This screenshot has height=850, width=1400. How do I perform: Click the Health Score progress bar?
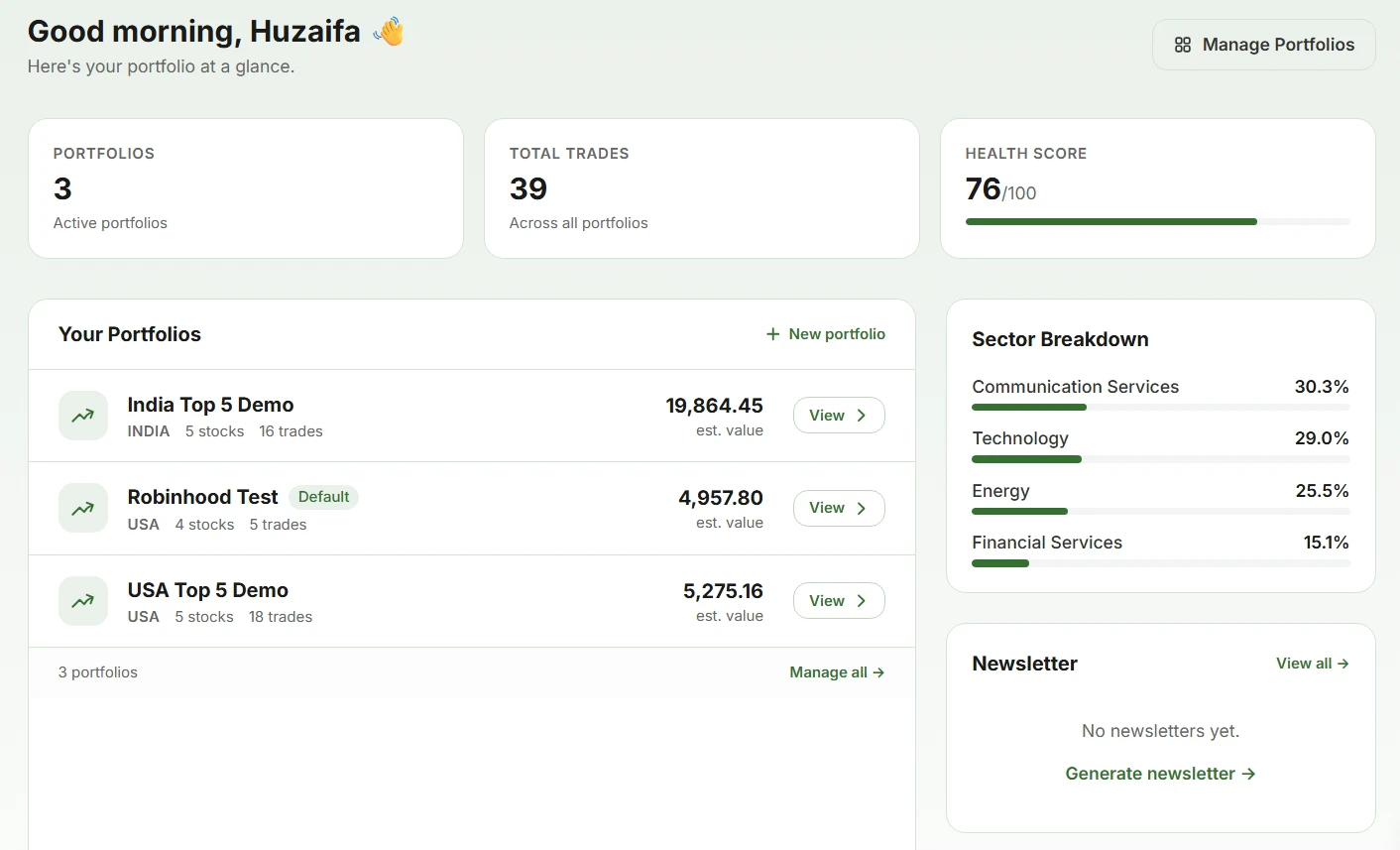[1158, 222]
